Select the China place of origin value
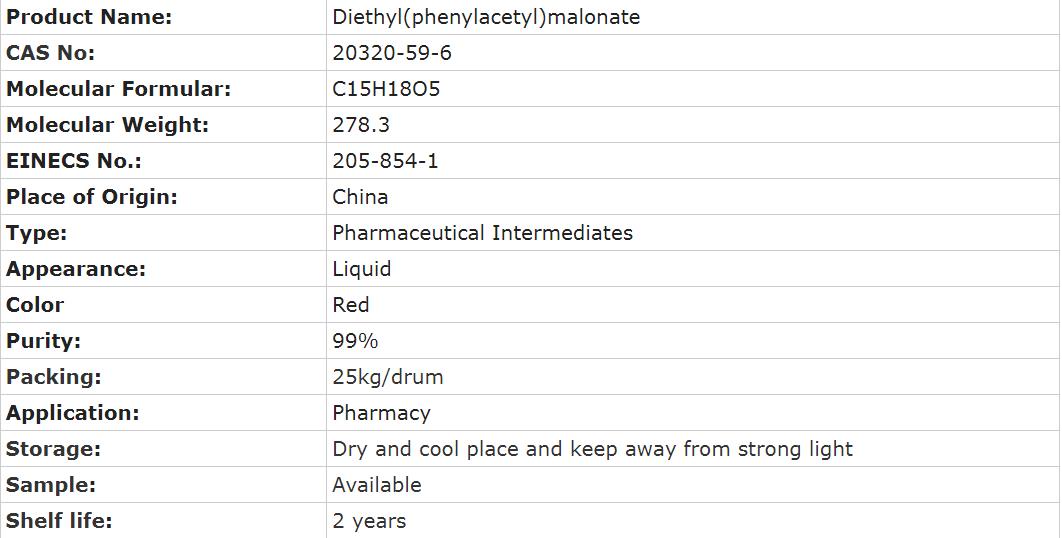 coord(360,197)
